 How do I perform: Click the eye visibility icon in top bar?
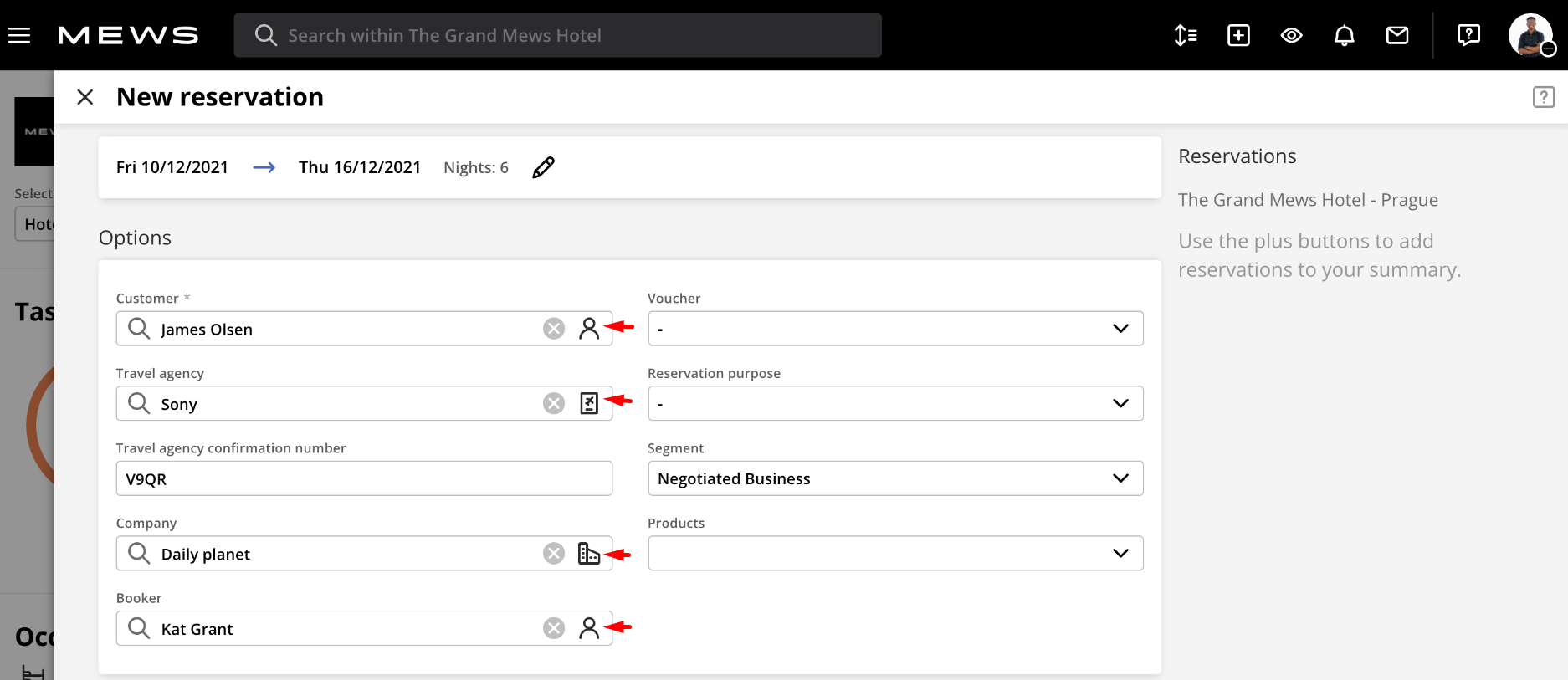coord(1291,35)
